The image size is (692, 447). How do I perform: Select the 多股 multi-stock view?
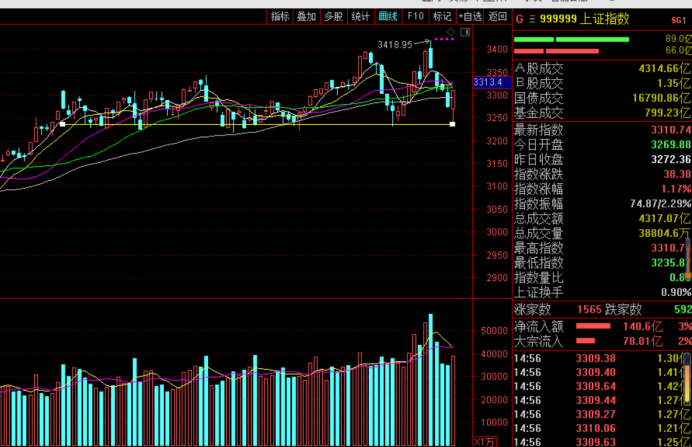tap(333, 17)
